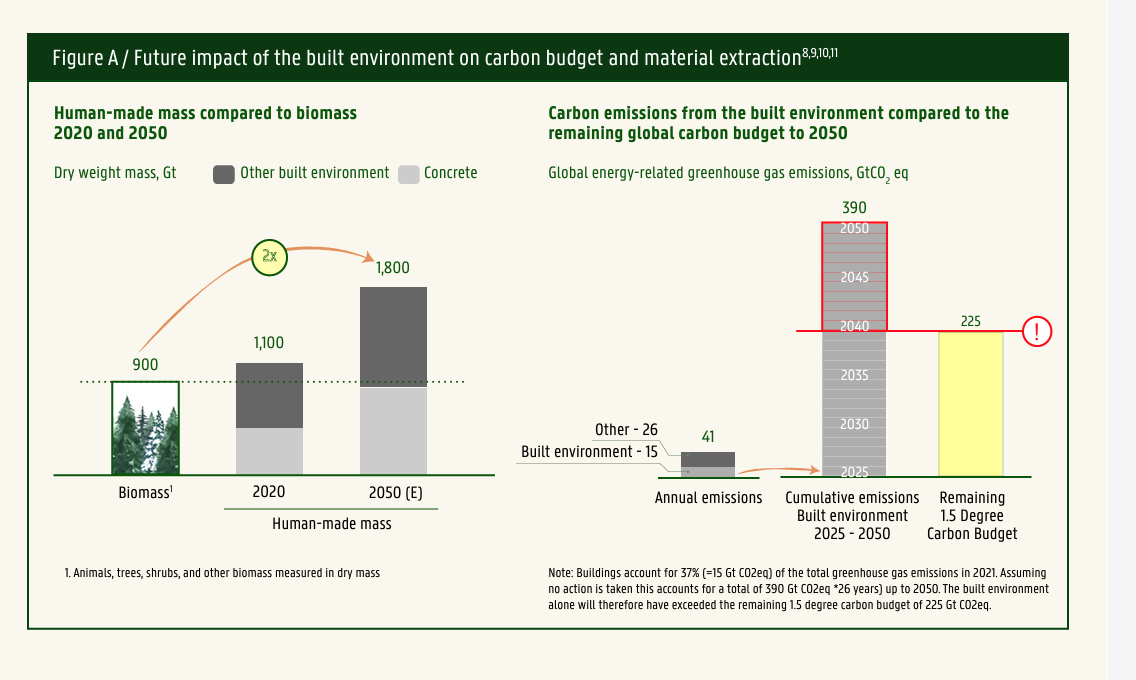Viewport: 1136px width, 680px height.
Task: Click the "2020" axis label
Action: point(269,492)
